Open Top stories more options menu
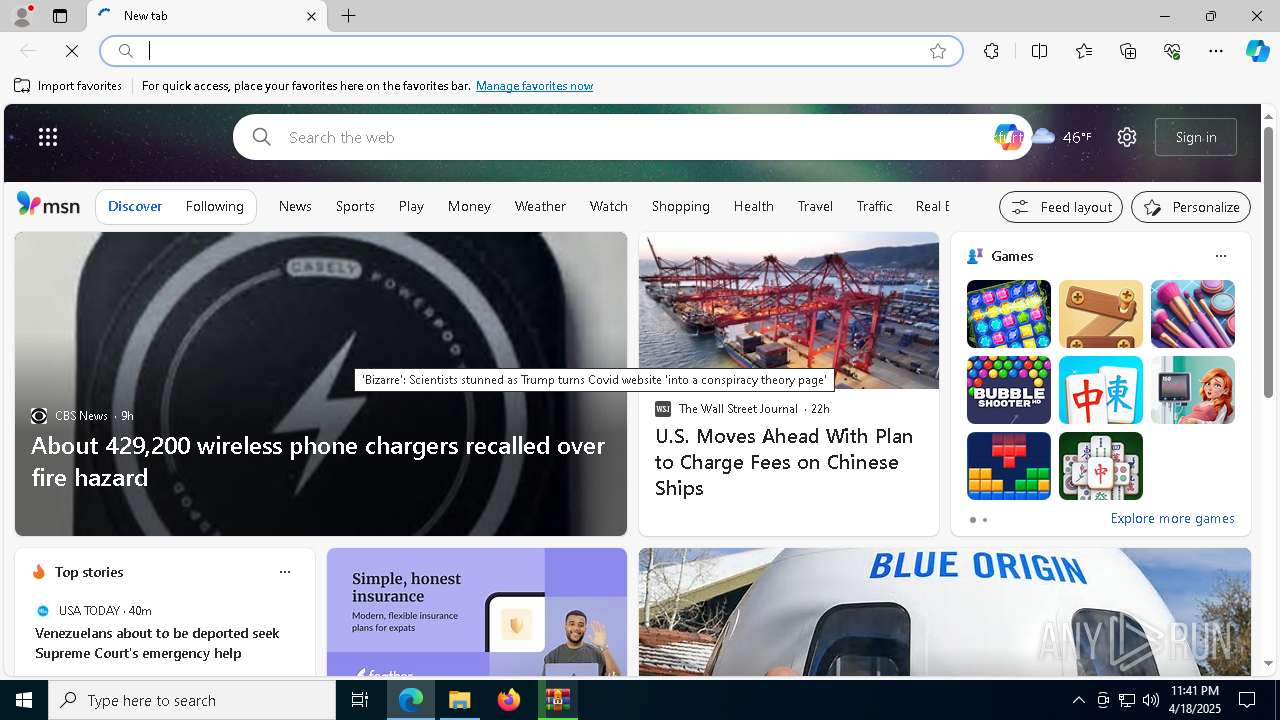The width and height of the screenshot is (1280, 720). [x=285, y=572]
